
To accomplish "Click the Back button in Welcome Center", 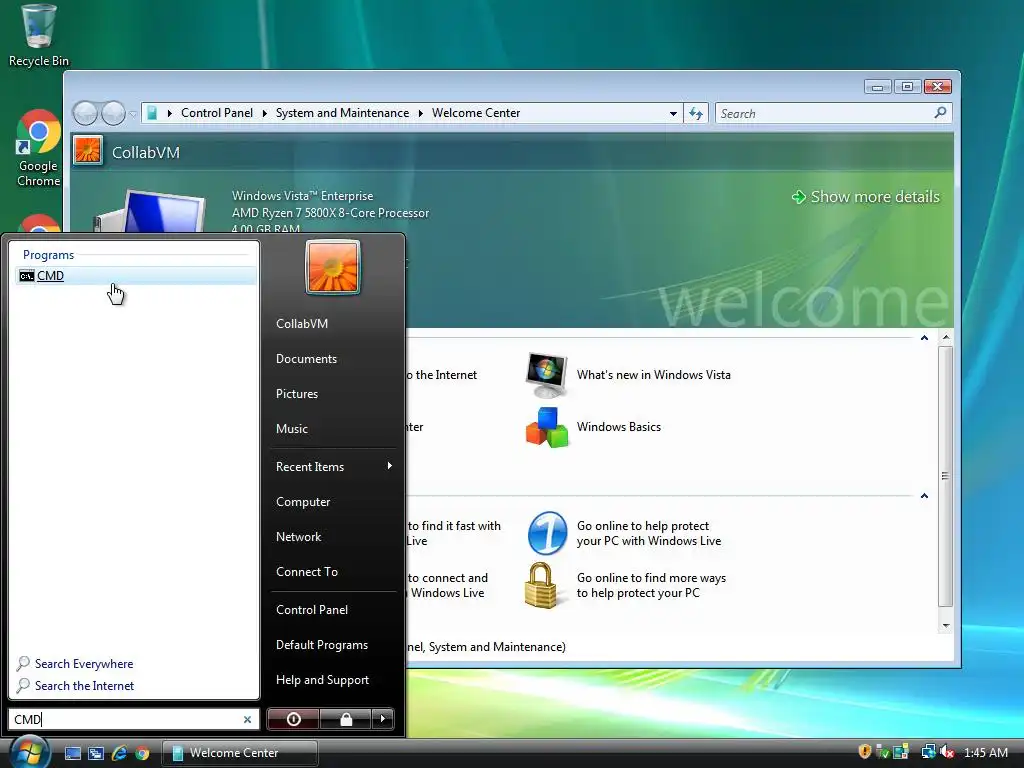I will tap(85, 113).
